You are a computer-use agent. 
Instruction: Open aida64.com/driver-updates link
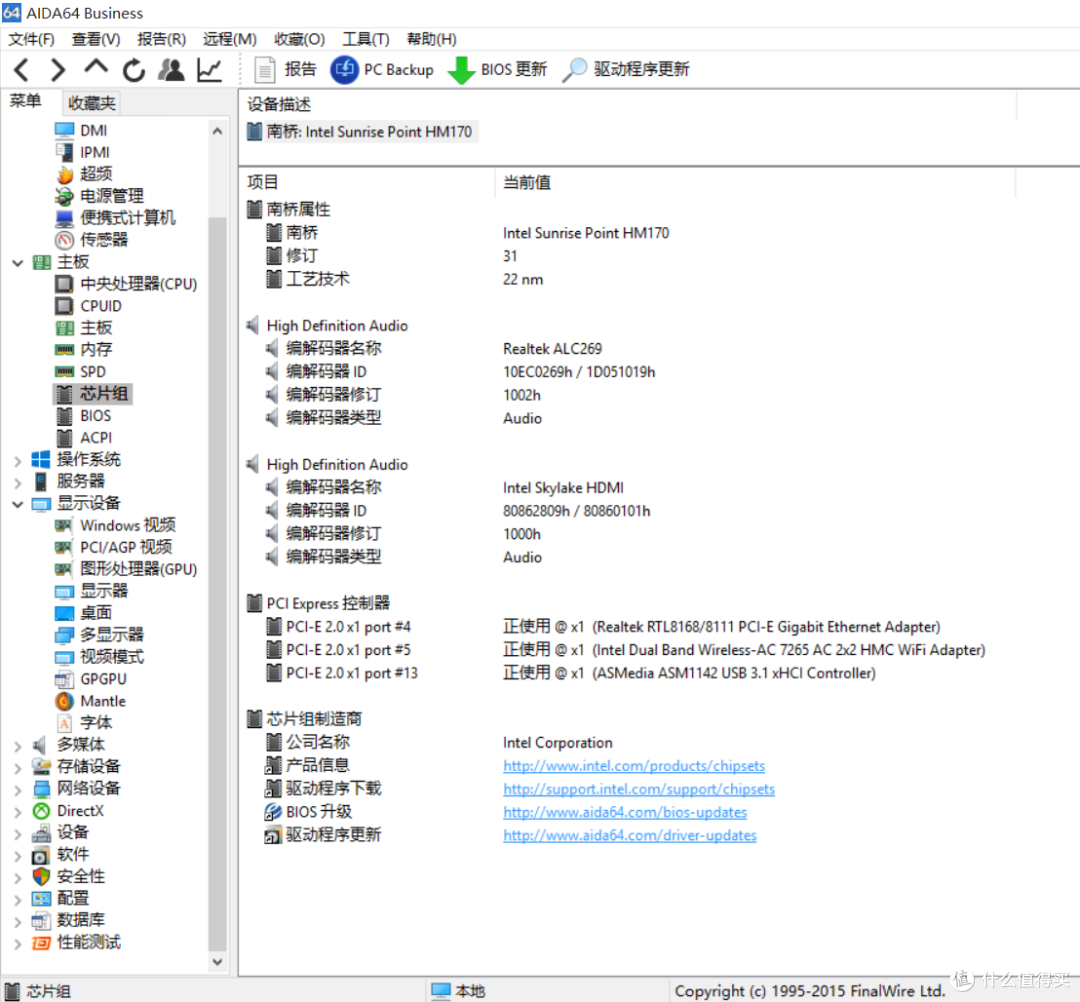[630, 835]
